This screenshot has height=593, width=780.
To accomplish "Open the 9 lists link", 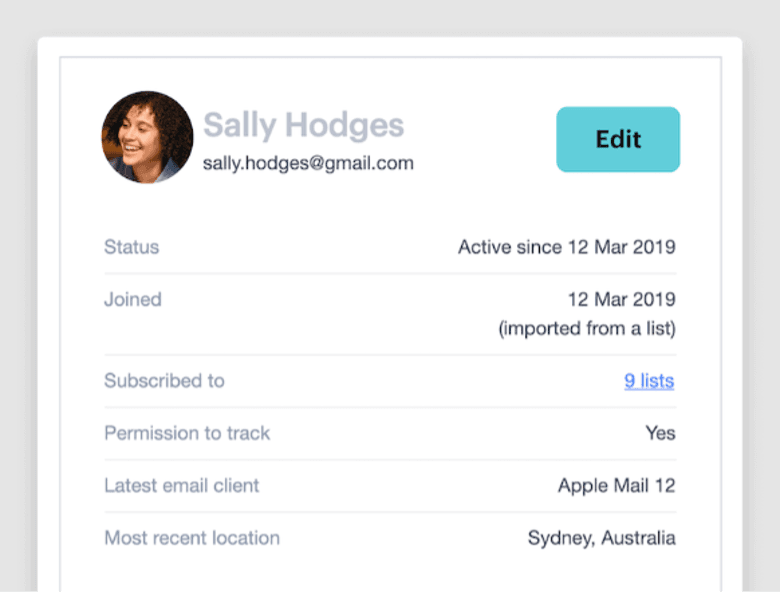I will click(x=649, y=381).
